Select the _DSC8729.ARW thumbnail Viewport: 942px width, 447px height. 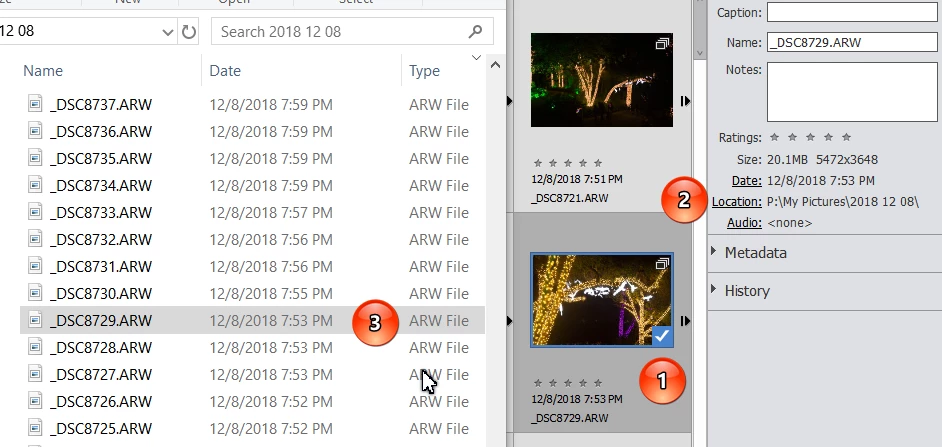(x=601, y=300)
